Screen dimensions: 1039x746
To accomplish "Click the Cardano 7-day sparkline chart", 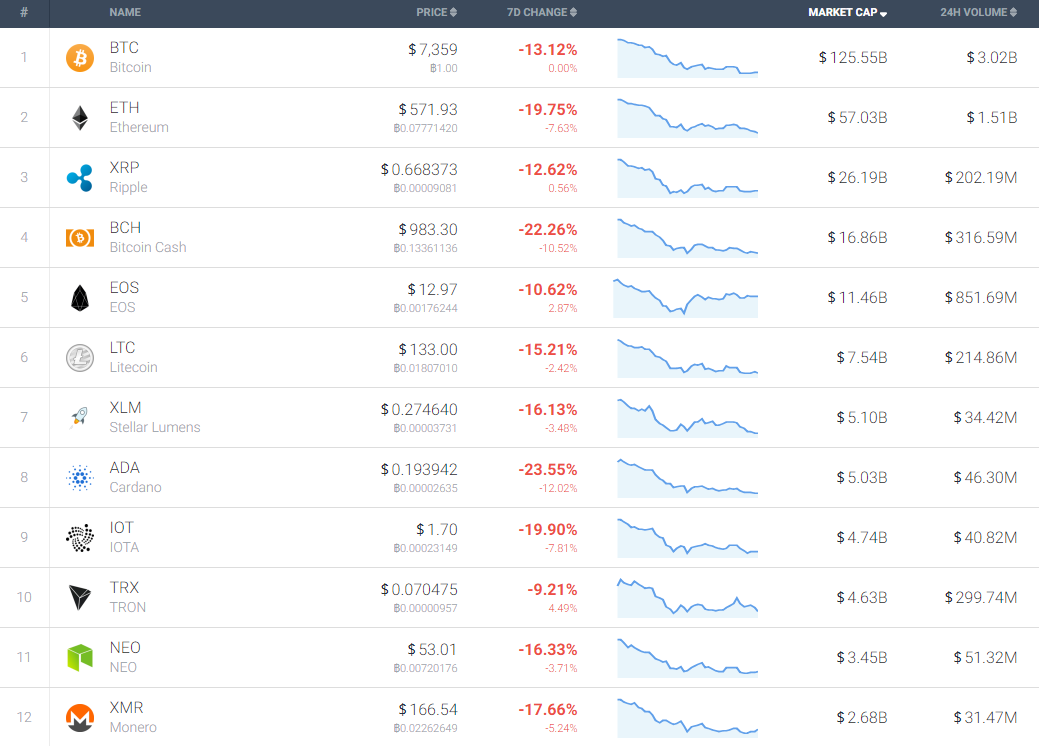I will [687, 478].
